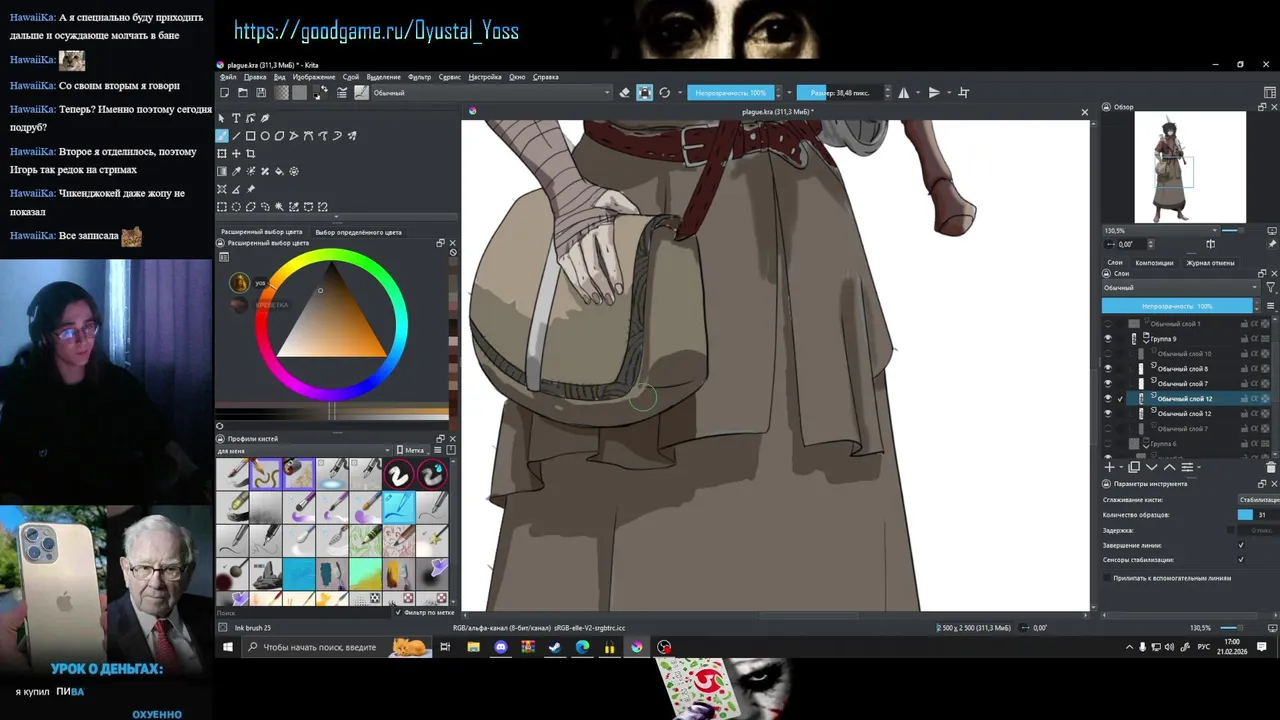
Task: Open the brush blending mode Обычный dropdown
Action: pos(491,93)
